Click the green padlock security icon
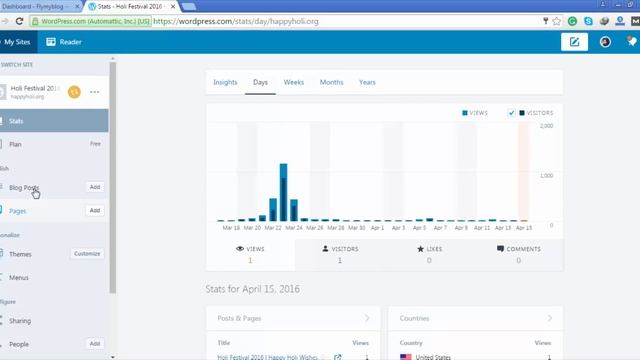 tap(35, 21)
